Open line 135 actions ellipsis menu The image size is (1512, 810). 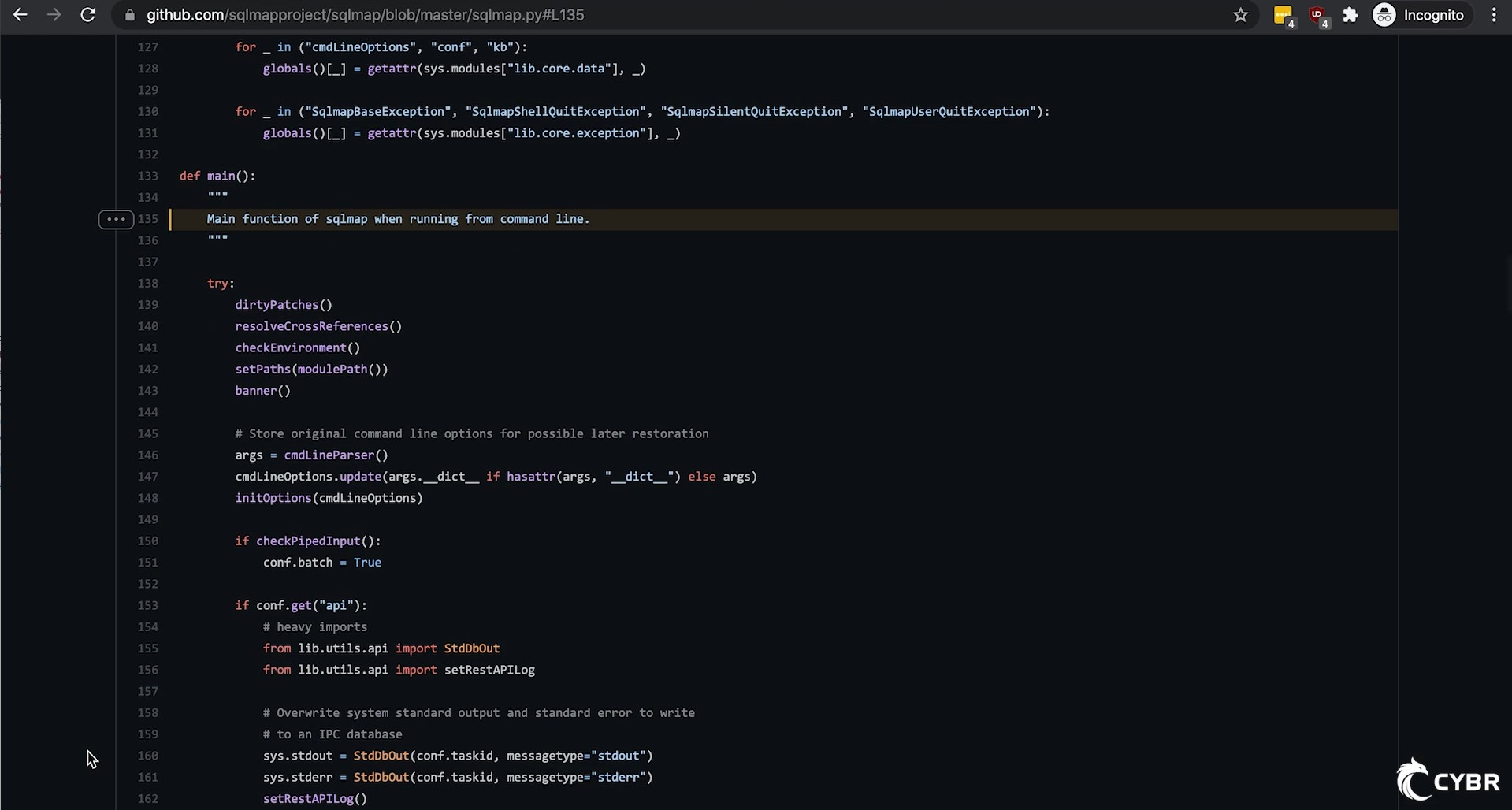click(x=116, y=219)
